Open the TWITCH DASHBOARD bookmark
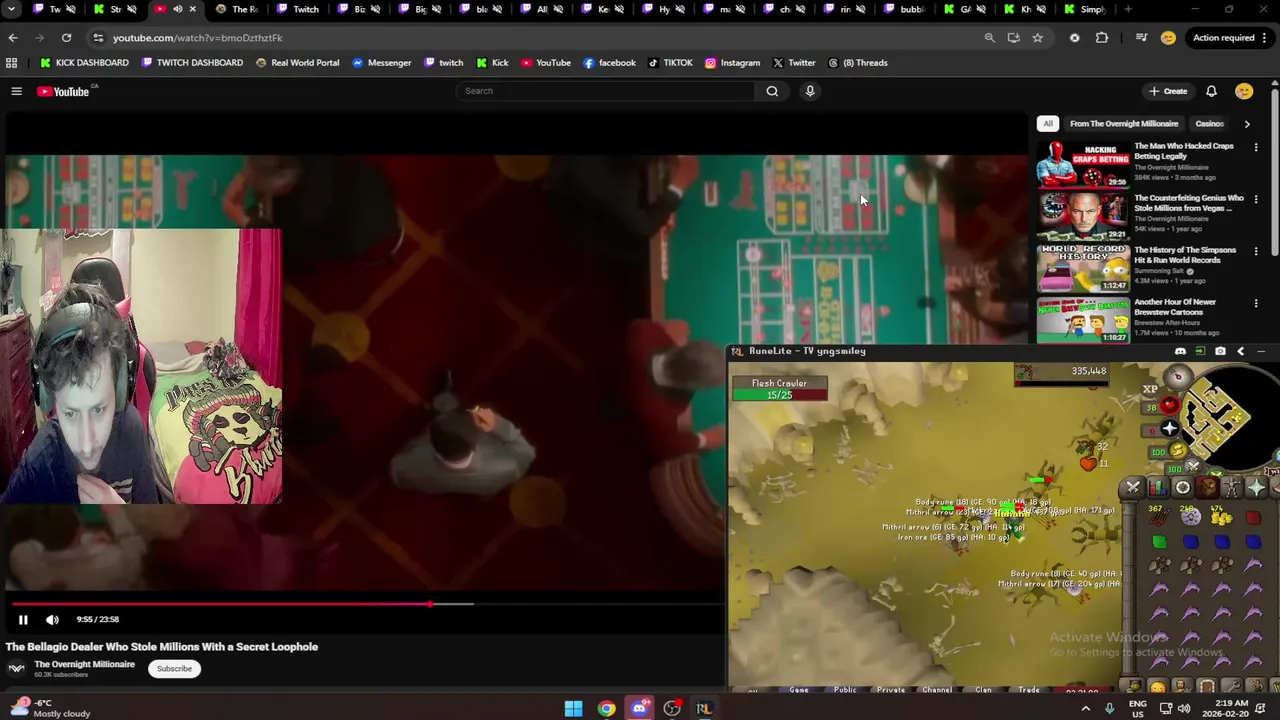The height and width of the screenshot is (720, 1280). point(192,63)
